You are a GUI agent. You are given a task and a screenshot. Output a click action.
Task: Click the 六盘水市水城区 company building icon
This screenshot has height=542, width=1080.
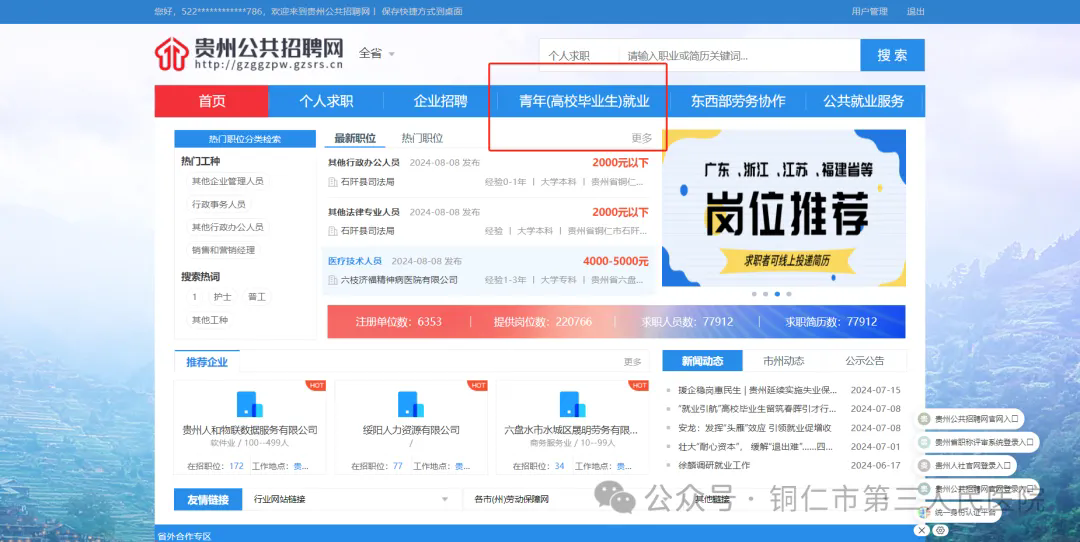[x=571, y=404]
